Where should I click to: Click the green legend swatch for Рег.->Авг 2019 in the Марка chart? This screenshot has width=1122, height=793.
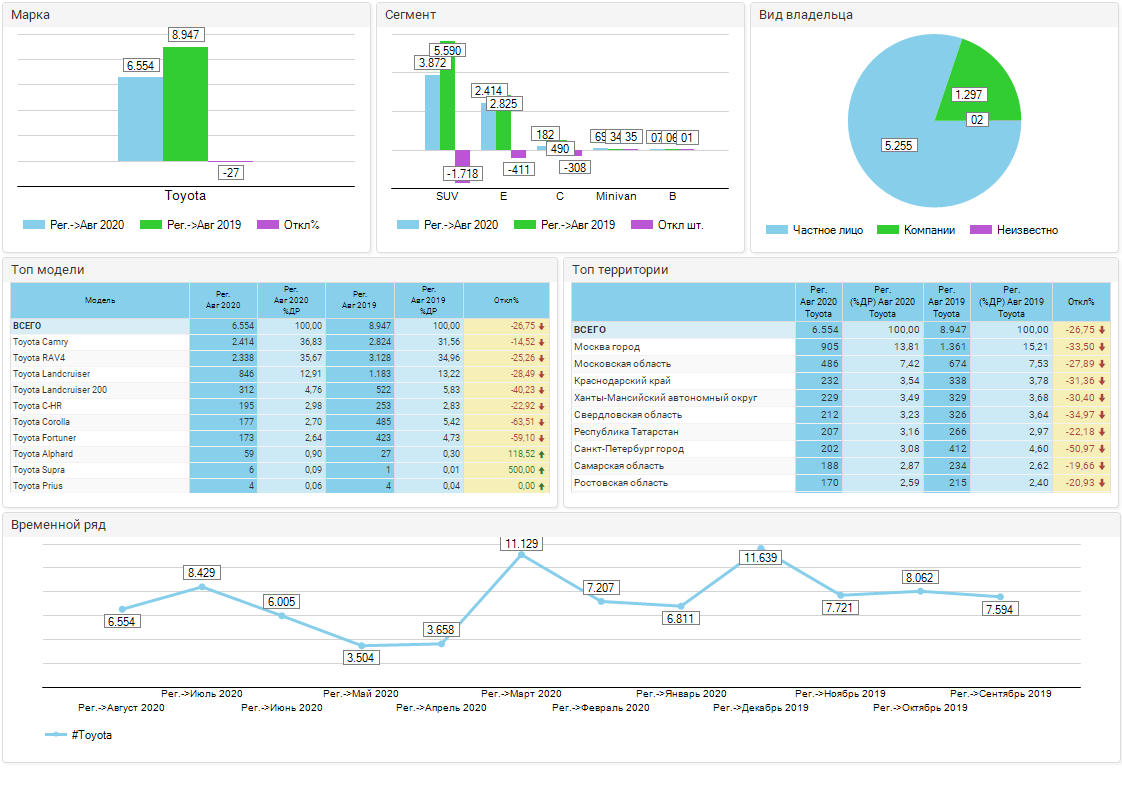[151, 225]
